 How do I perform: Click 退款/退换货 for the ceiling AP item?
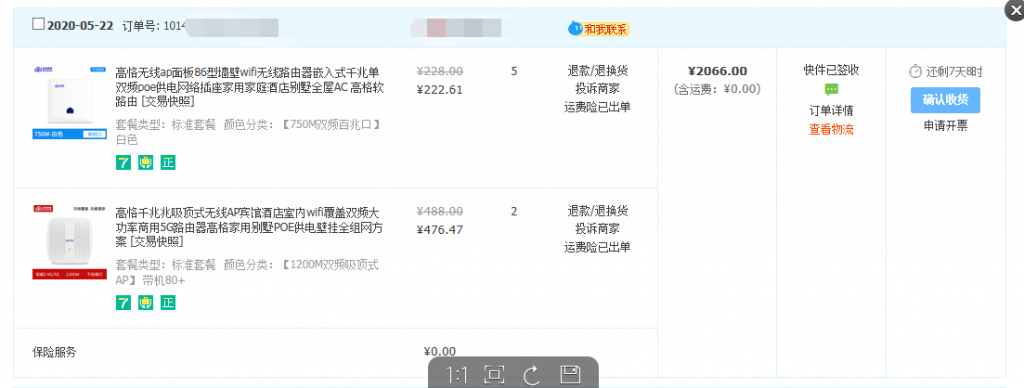[x=598, y=210]
